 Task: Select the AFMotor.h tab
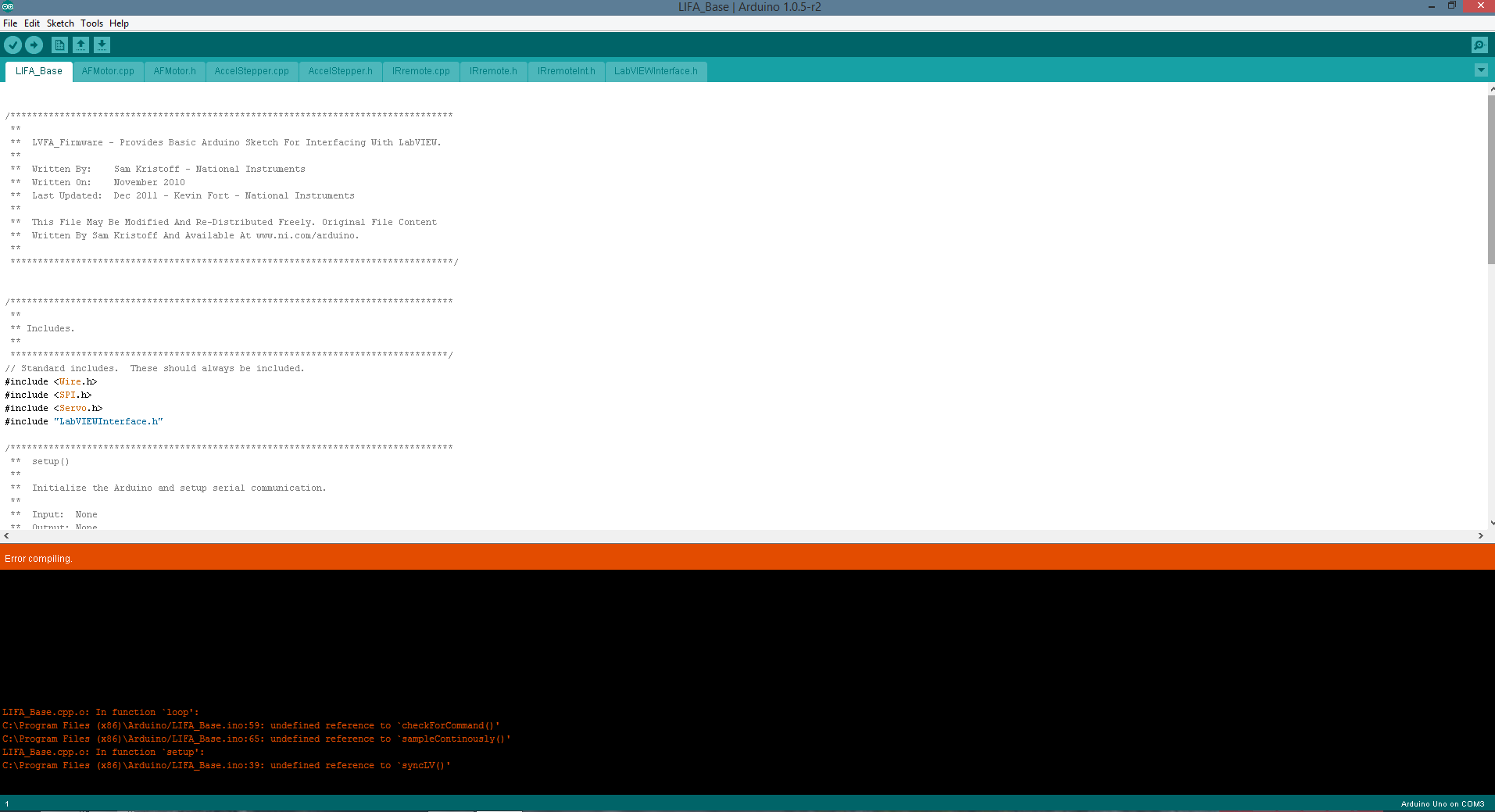coord(175,71)
